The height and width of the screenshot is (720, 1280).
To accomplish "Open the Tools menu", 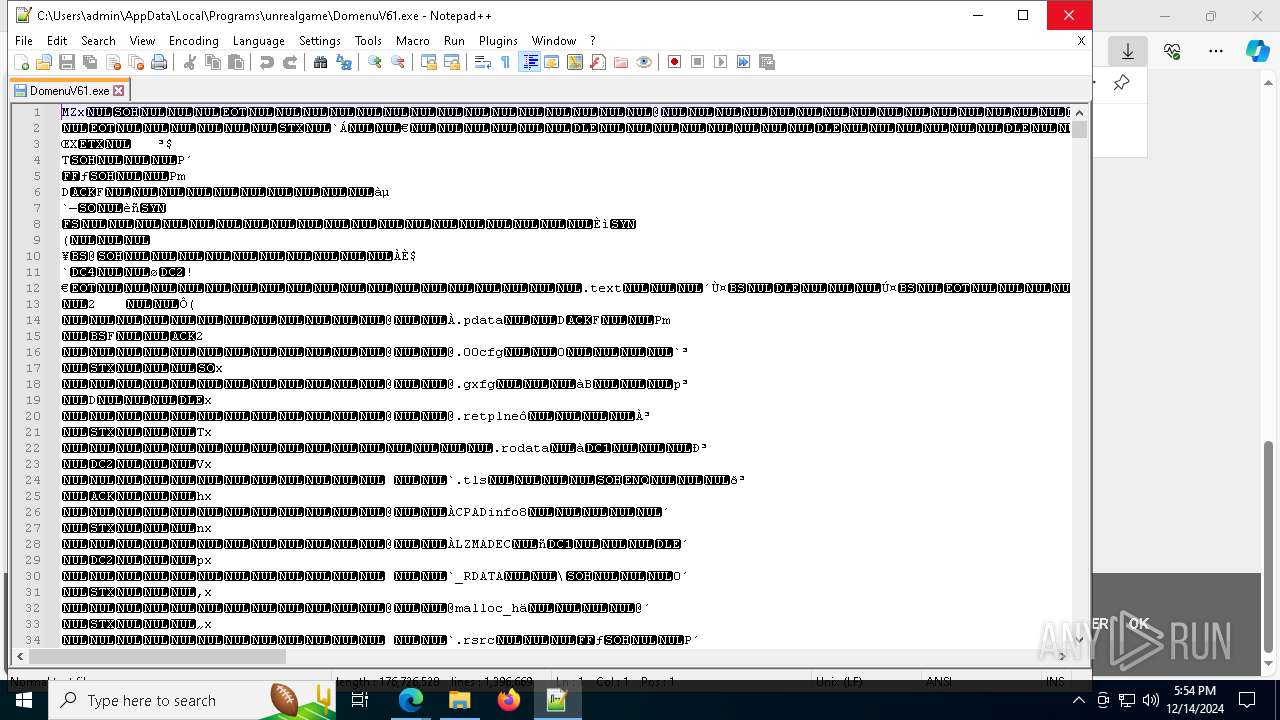I will coord(368,41).
